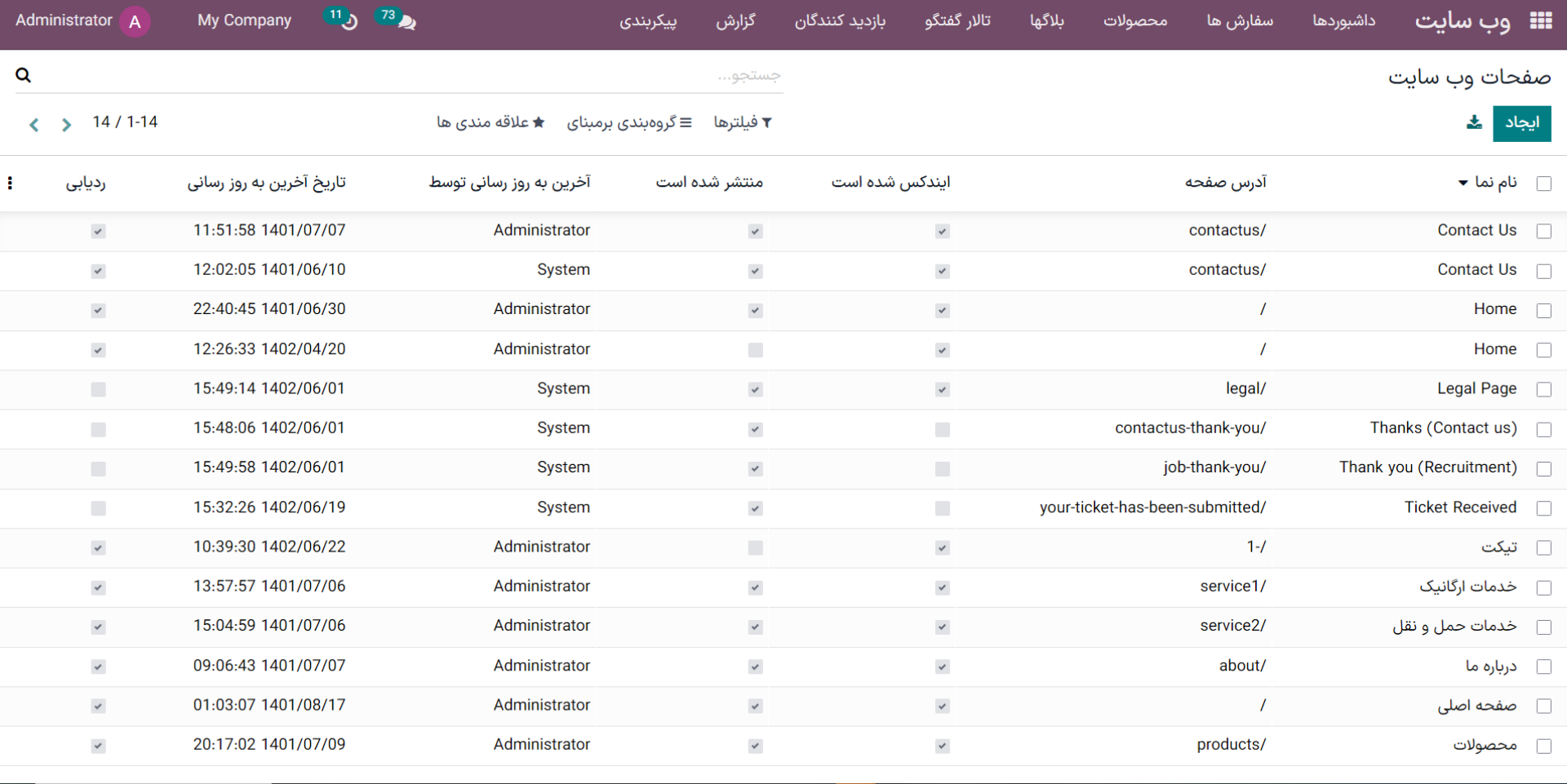The width and height of the screenshot is (1567, 784).
Task: Click the Administrator avatar icon
Action: click(135, 21)
